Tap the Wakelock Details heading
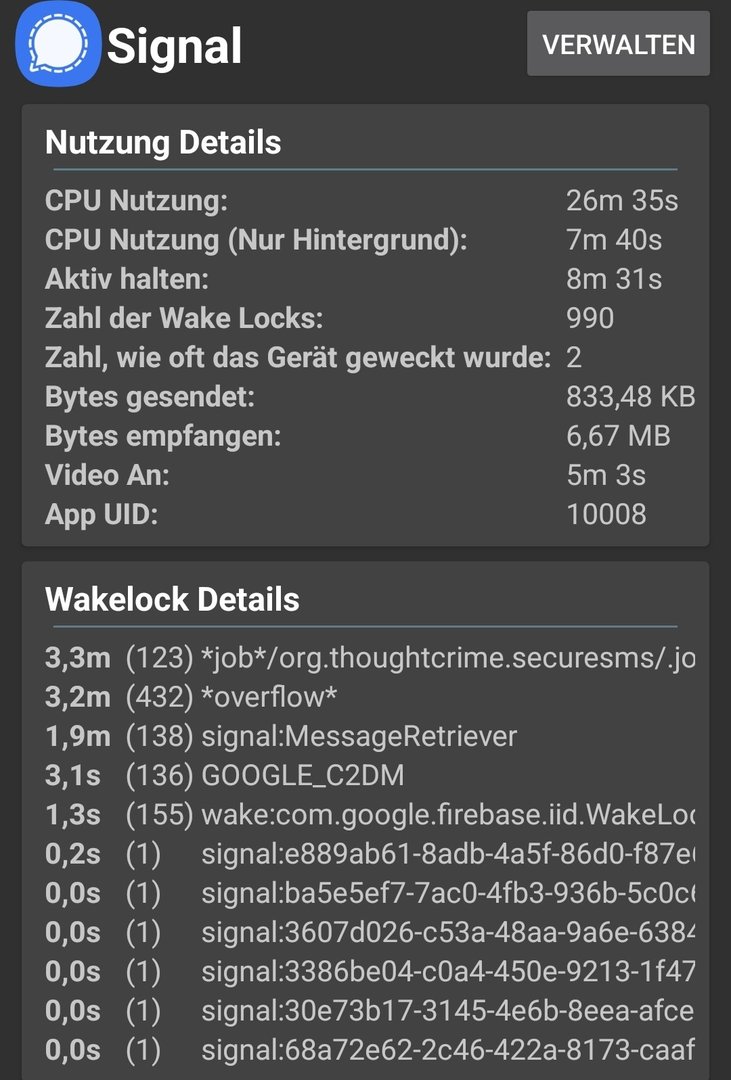 [172, 599]
